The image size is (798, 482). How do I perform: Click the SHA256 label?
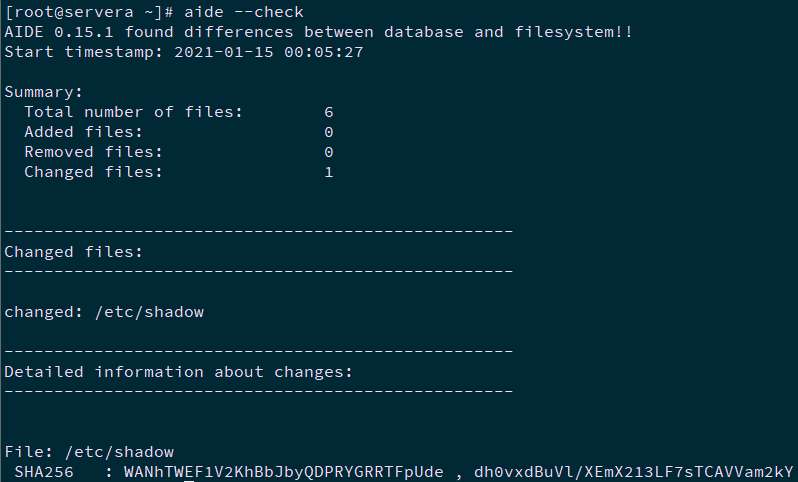pos(44,472)
